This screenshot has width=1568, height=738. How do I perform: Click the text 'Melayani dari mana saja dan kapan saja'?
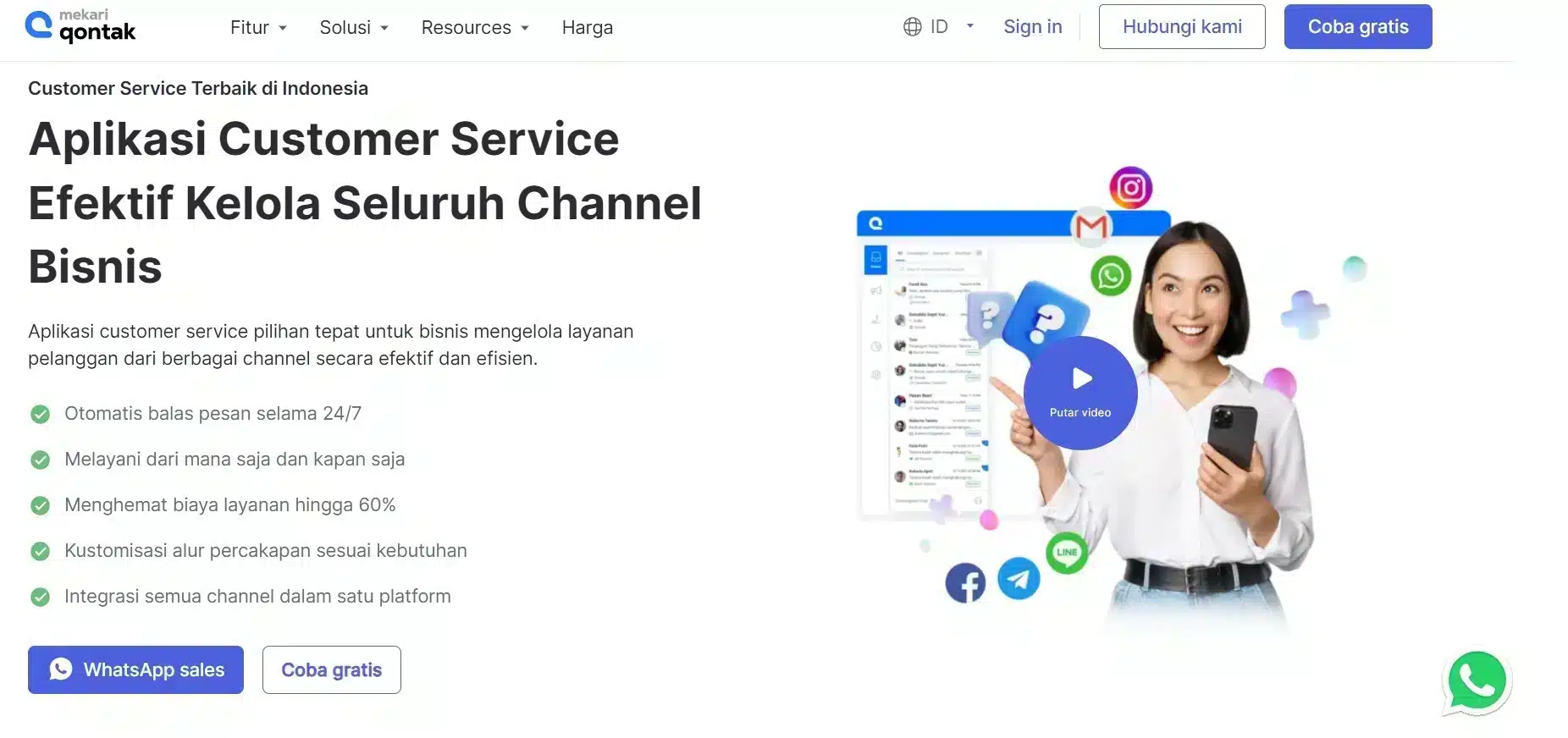coord(235,459)
